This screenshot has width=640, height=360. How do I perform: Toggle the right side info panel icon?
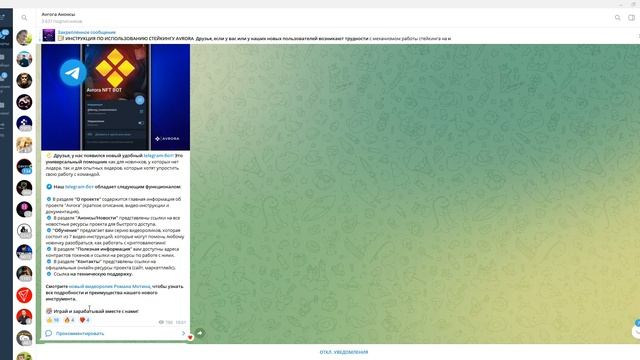pyautogui.click(x=631, y=18)
